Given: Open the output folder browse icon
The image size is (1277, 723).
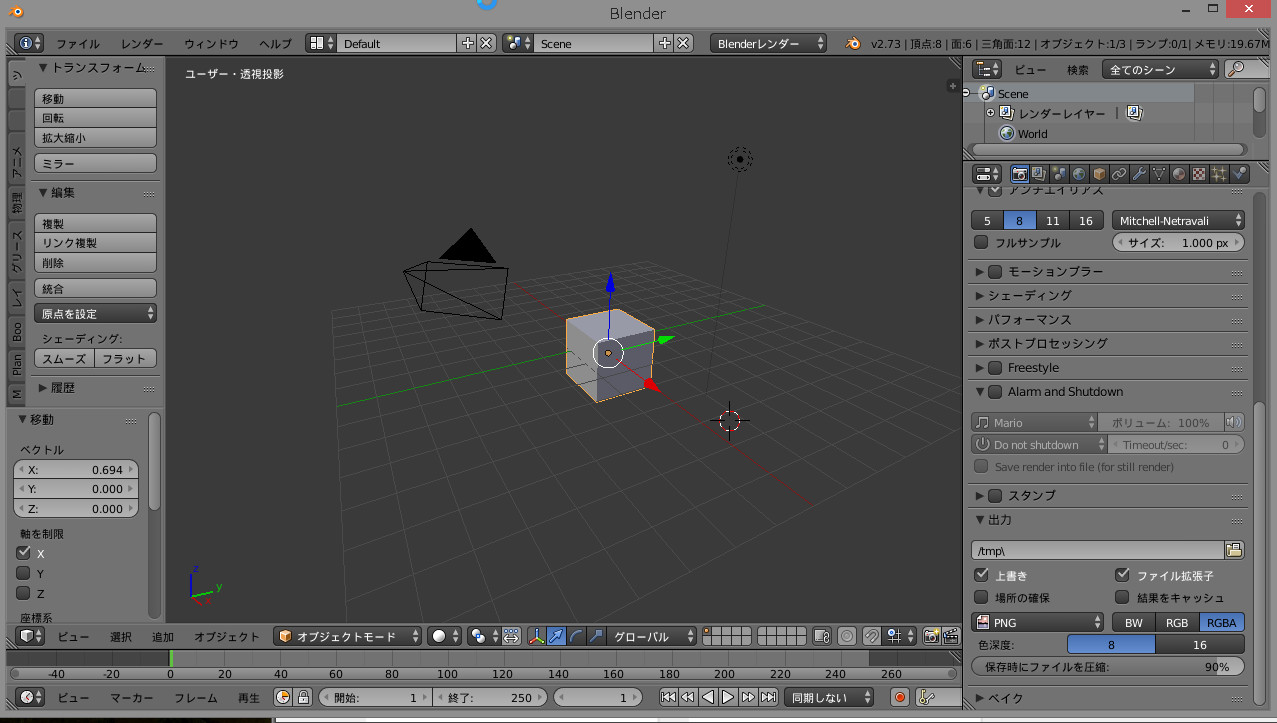Looking at the screenshot, I should coord(1234,550).
